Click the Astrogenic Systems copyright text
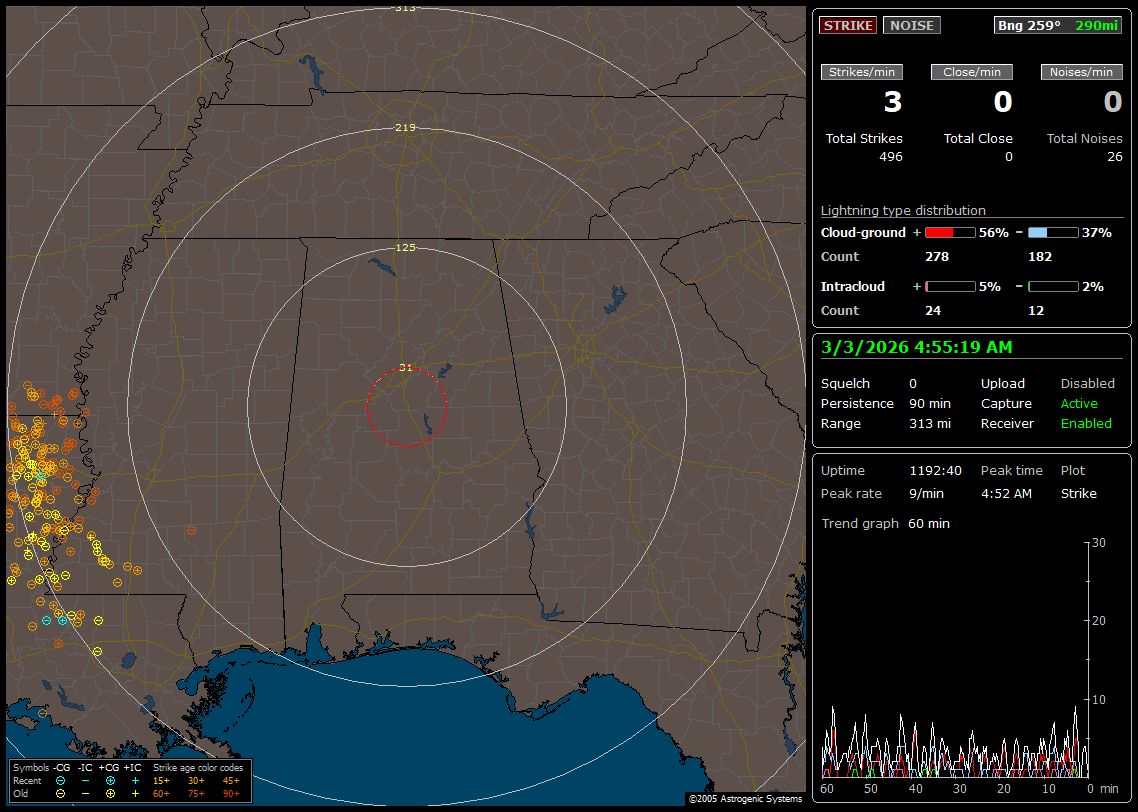The width and height of the screenshot is (1138, 812). (744, 799)
